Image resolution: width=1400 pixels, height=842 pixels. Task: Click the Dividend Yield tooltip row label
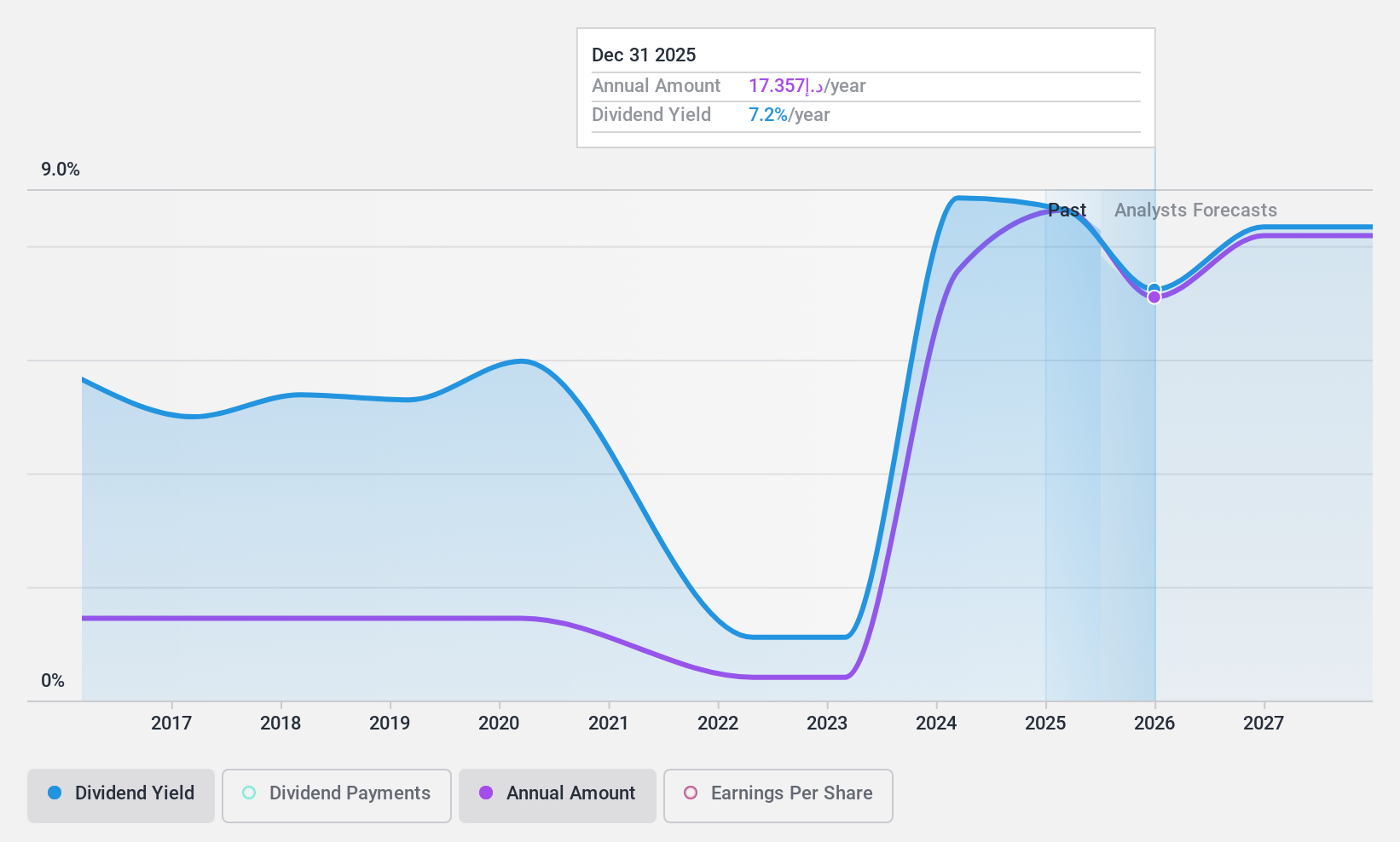click(x=651, y=115)
